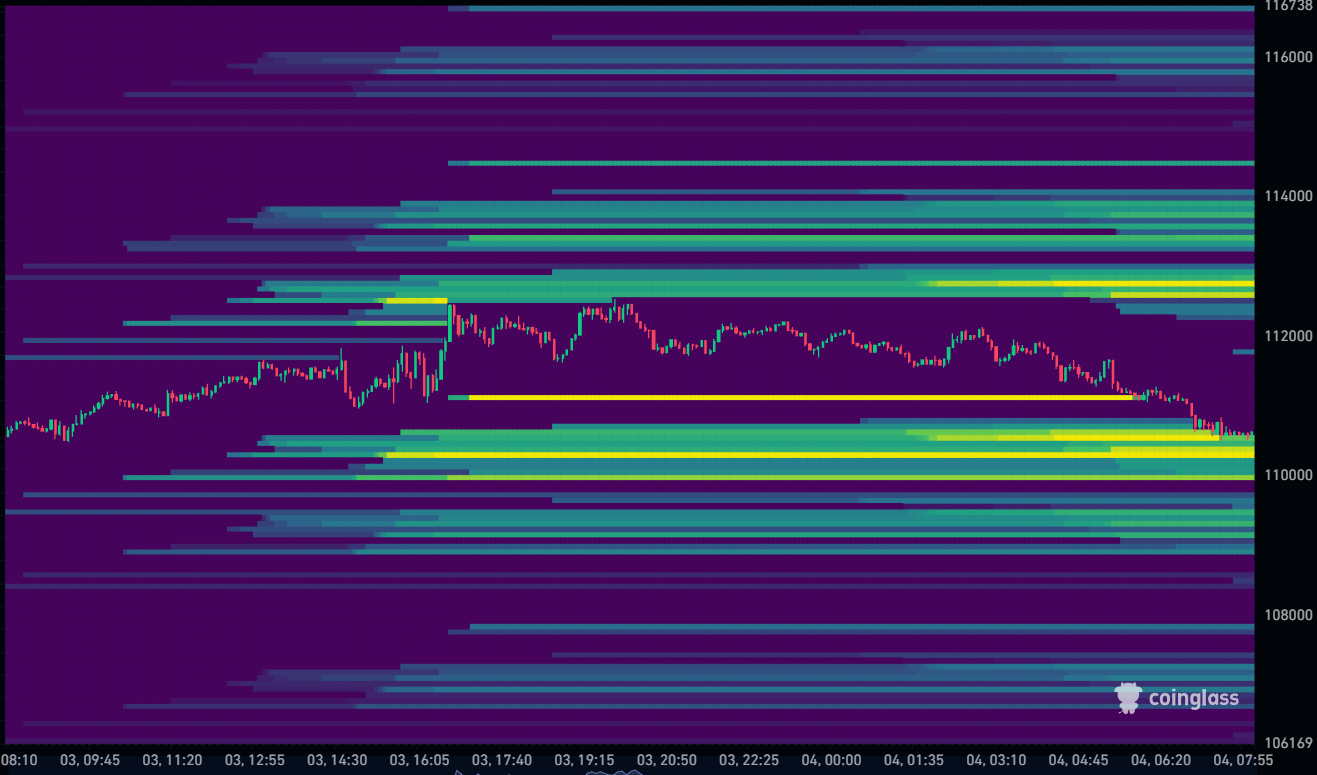This screenshot has width=1317, height=775.
Task: Click the 04, 03:10 time label
Action: coord(996,760)
